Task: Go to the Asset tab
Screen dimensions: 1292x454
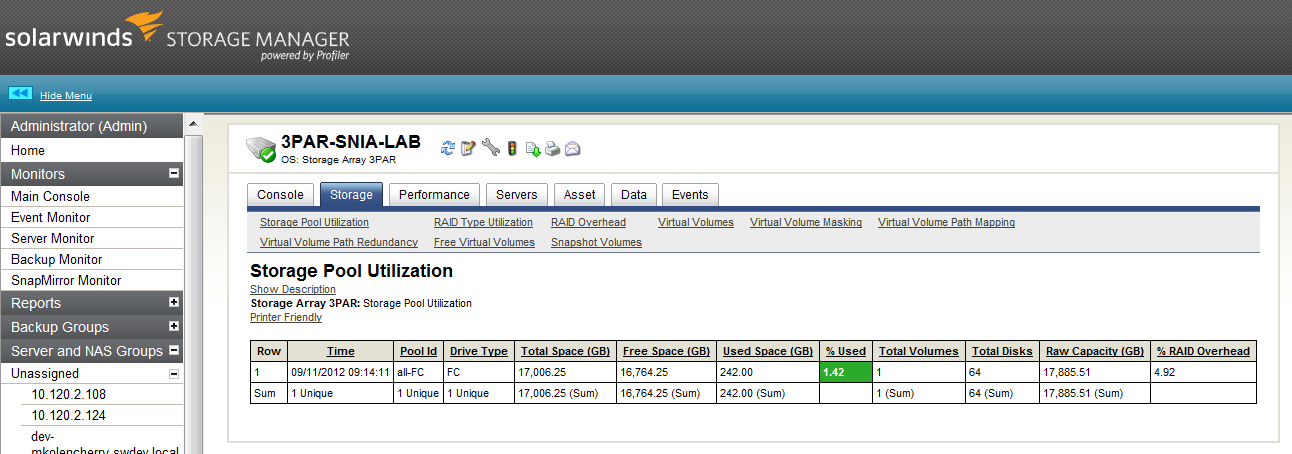Action: tap(579, 195)
